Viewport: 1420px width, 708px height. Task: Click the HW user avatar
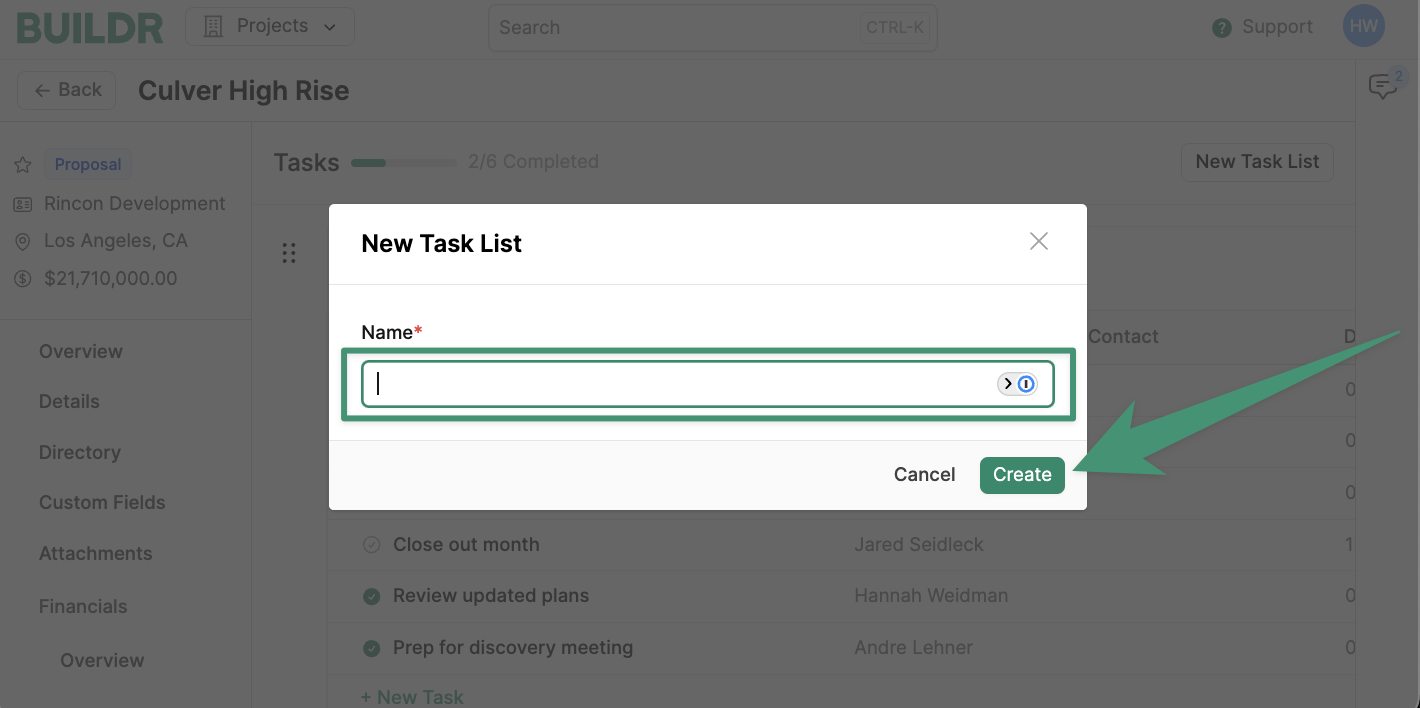[x=1364, y=27]
